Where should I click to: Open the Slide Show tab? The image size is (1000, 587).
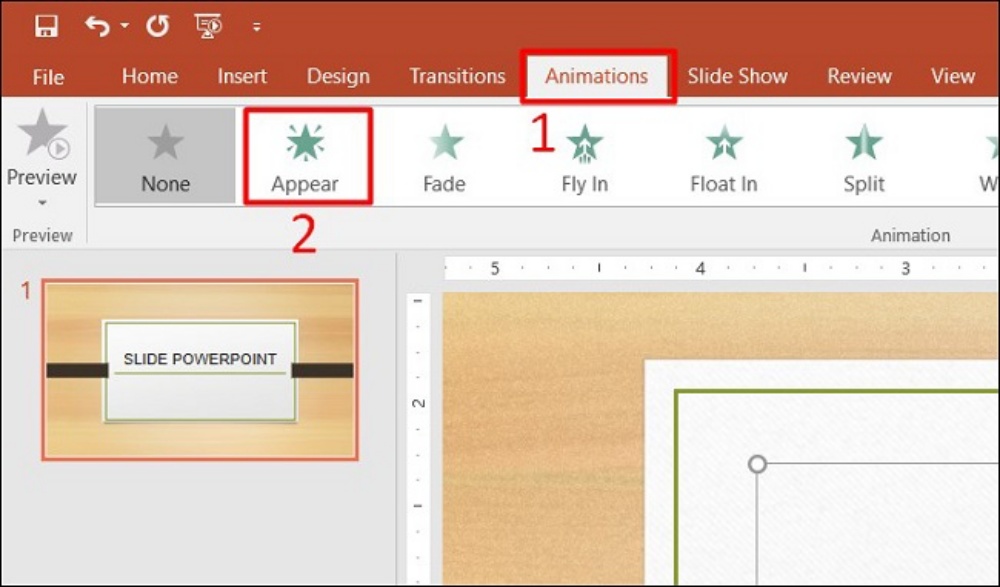[x=737, y=76]
